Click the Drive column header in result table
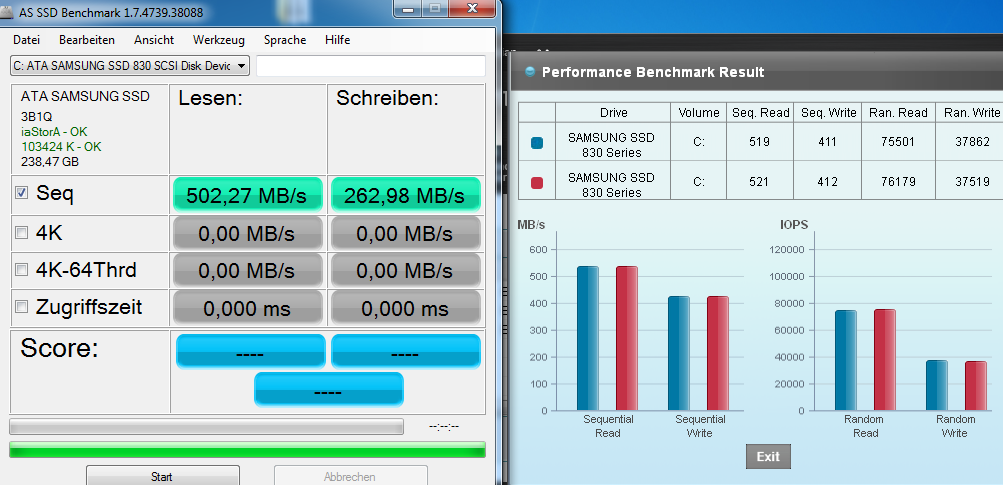 (613, 113)
